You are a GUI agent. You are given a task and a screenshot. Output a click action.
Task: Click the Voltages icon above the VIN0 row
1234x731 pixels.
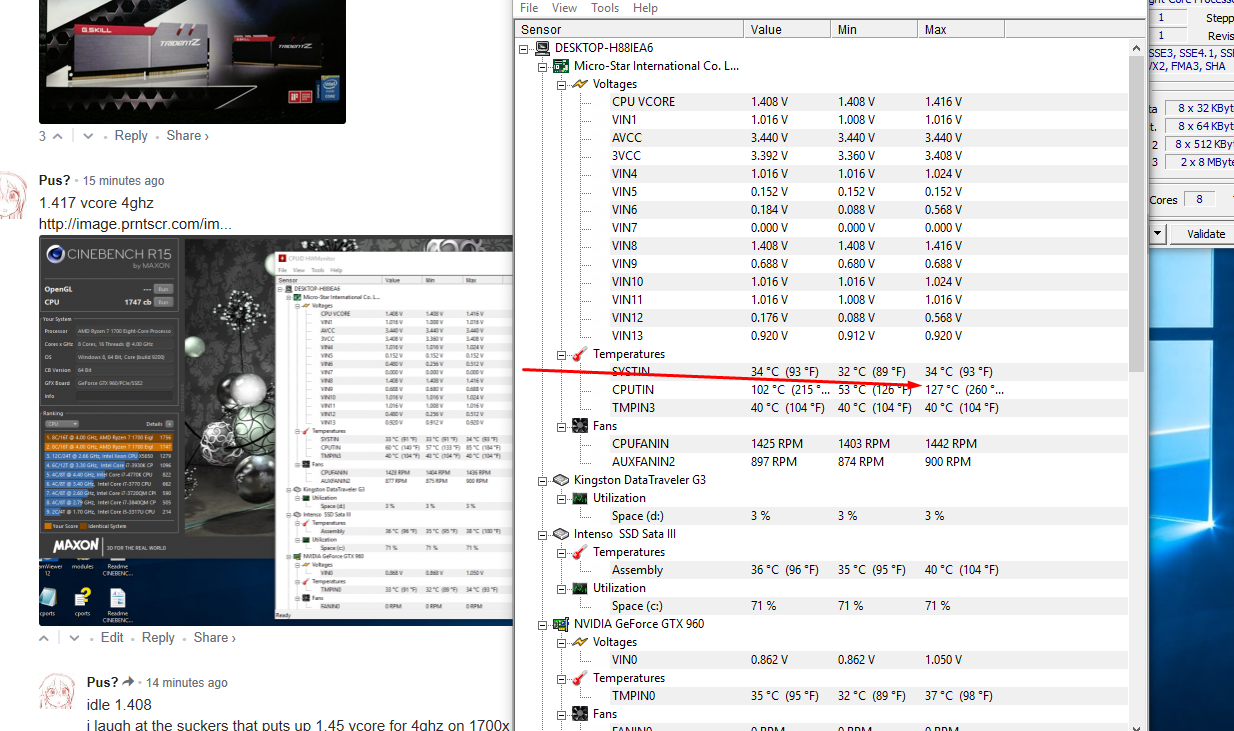click(x=580, y=642)
